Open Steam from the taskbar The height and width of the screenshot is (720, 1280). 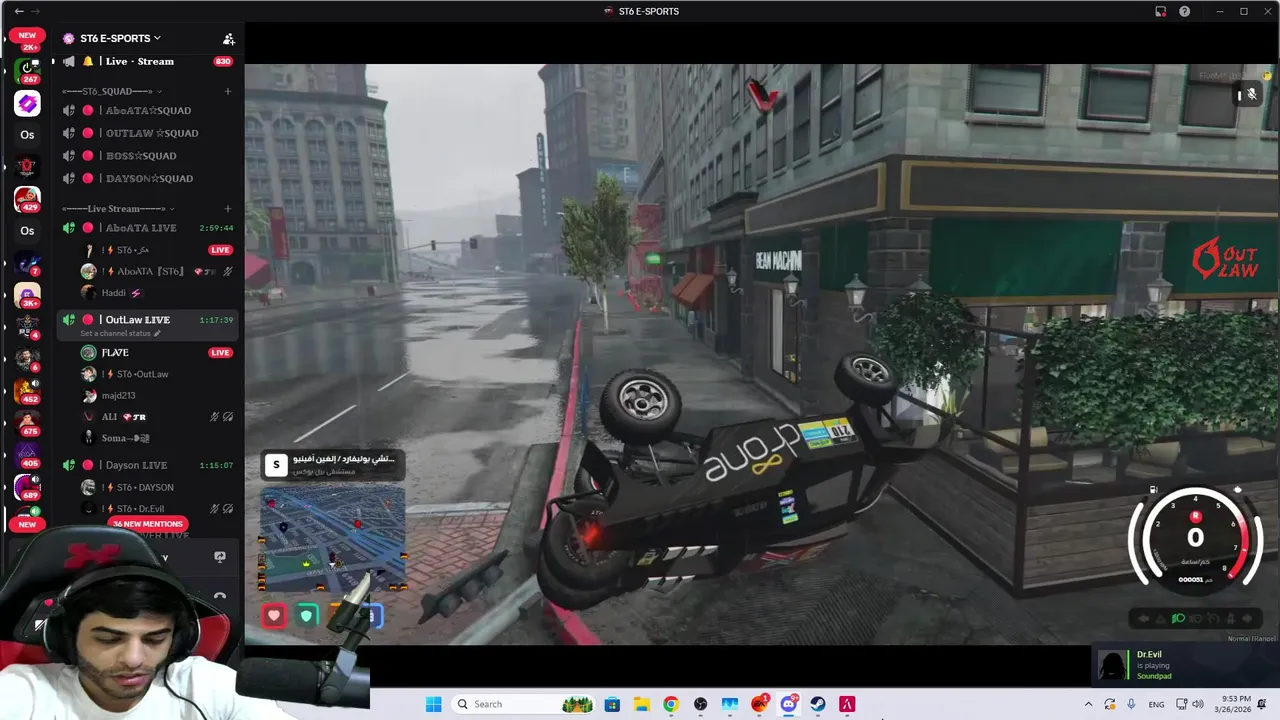pyautogui.click(x=818, y=704)
